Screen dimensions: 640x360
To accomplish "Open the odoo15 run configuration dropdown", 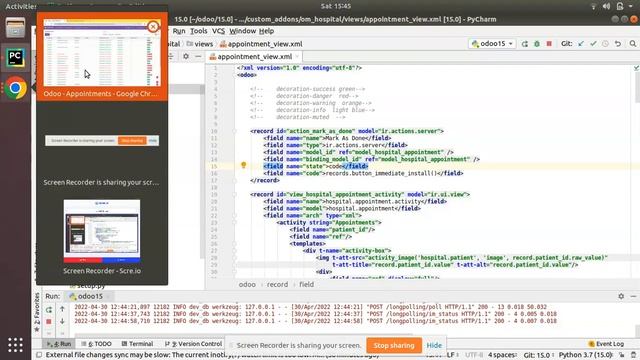I will (492, 44).
